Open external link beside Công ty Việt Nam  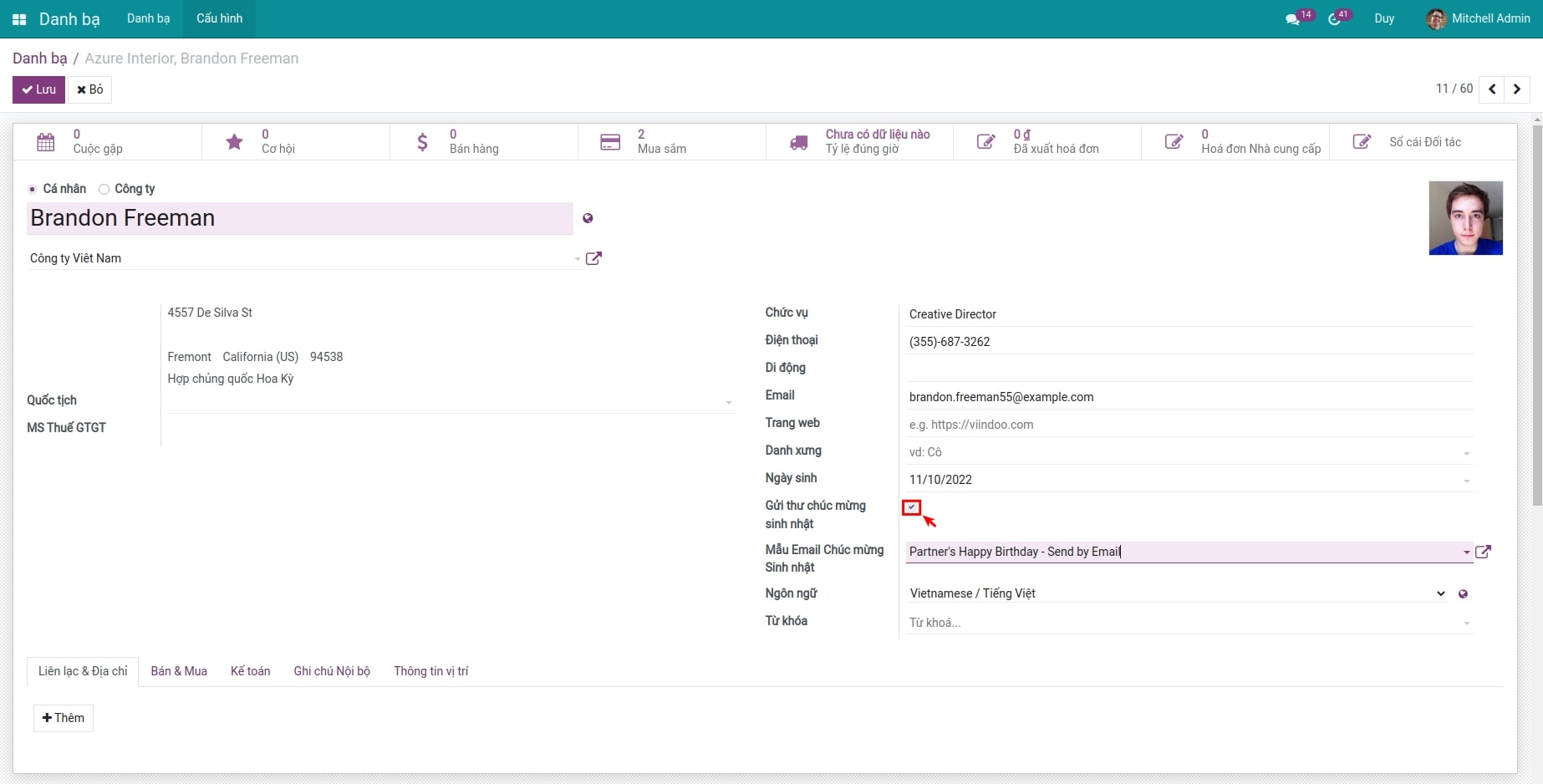coord(593,258)
